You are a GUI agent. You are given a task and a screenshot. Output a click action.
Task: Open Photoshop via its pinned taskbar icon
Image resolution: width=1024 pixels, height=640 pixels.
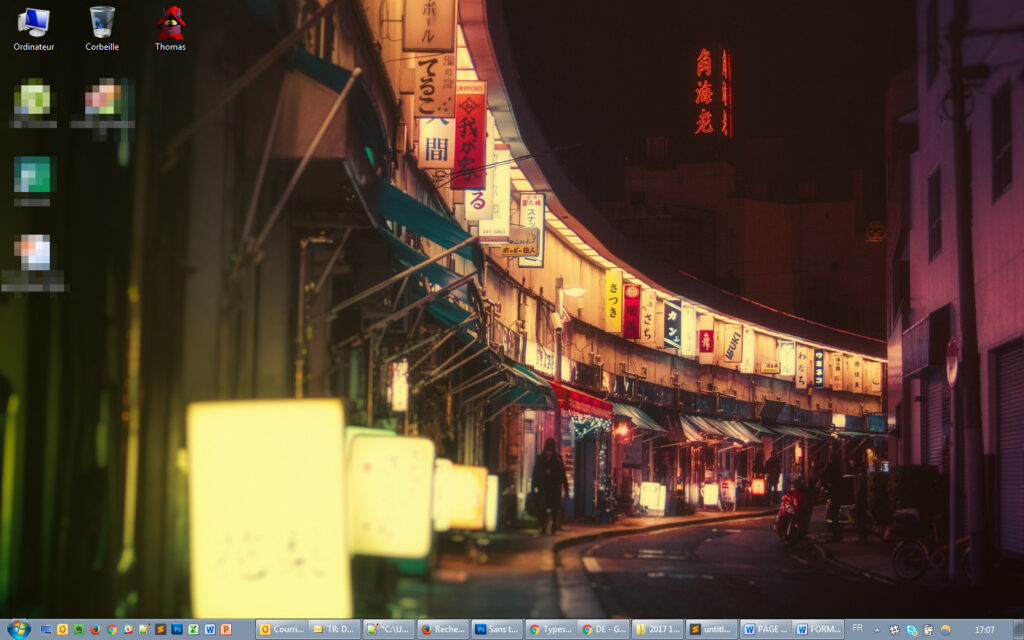click(x=175, y=629)
